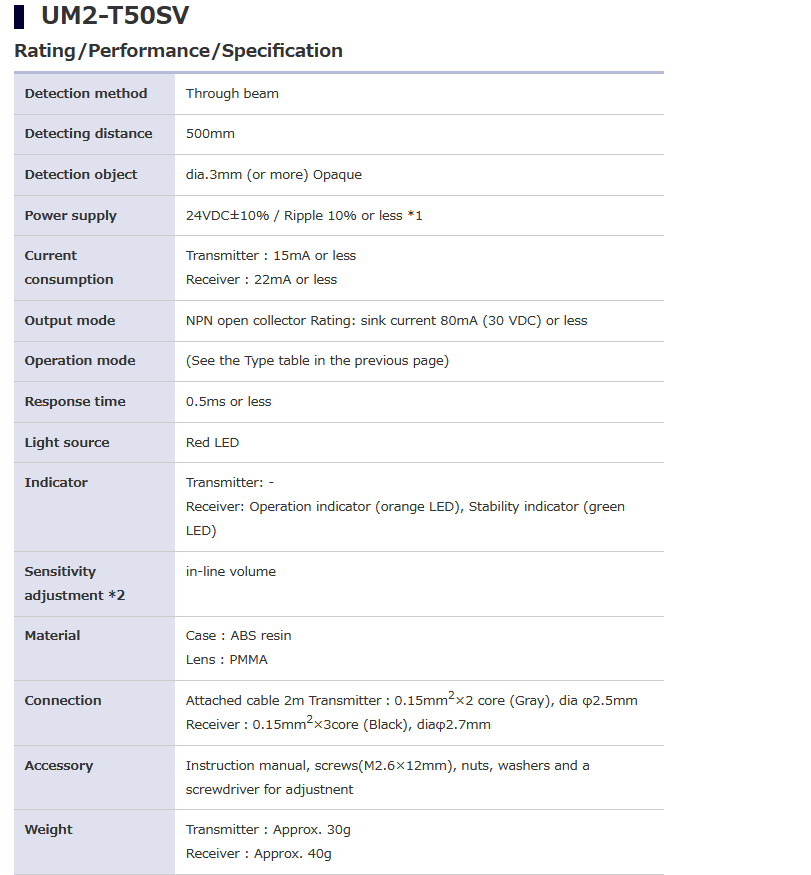Click the 500mm detecting distance value
The width and height of the screenshot is (811, 875).
point(210,134)
